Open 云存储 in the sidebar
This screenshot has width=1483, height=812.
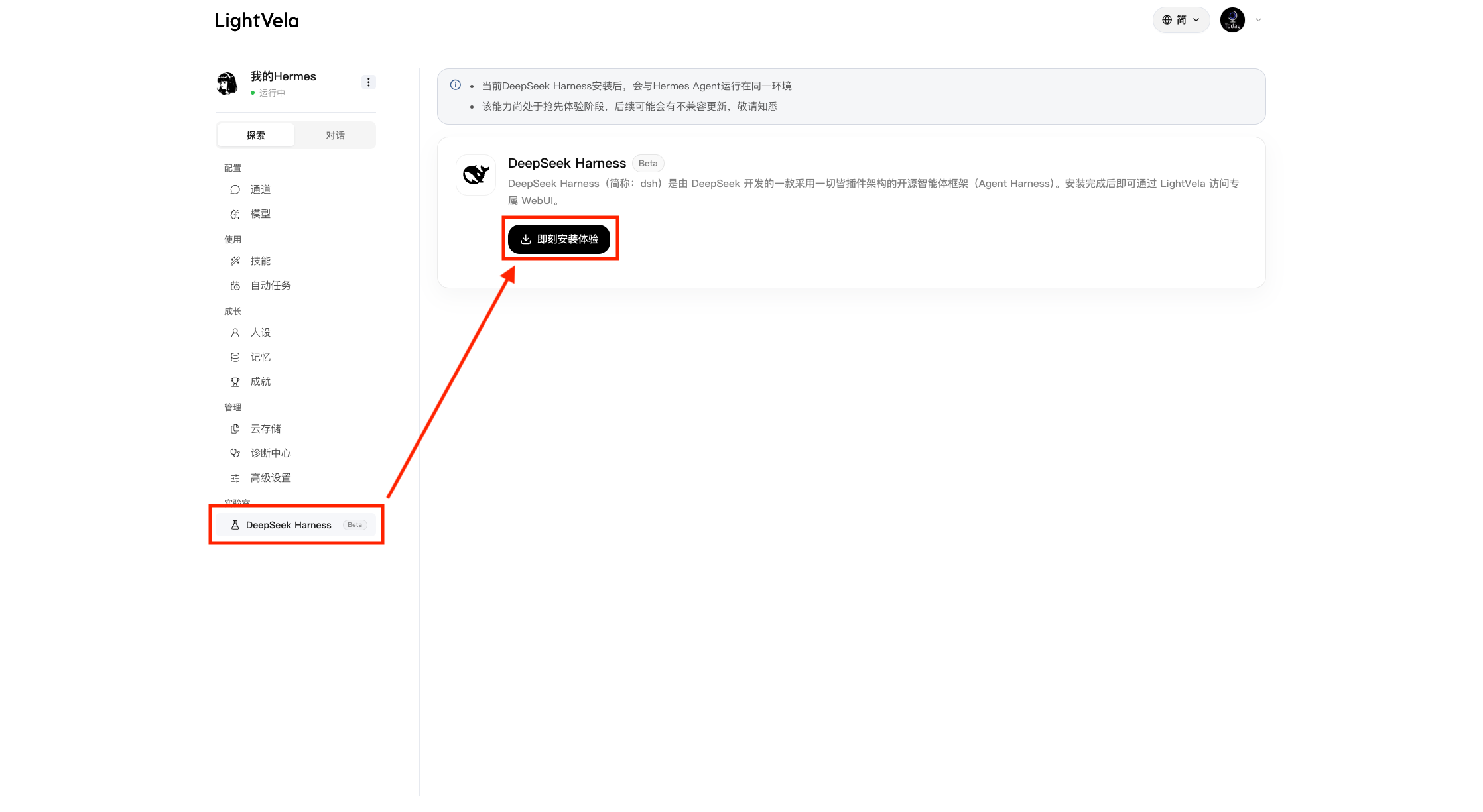click(296, 429)
